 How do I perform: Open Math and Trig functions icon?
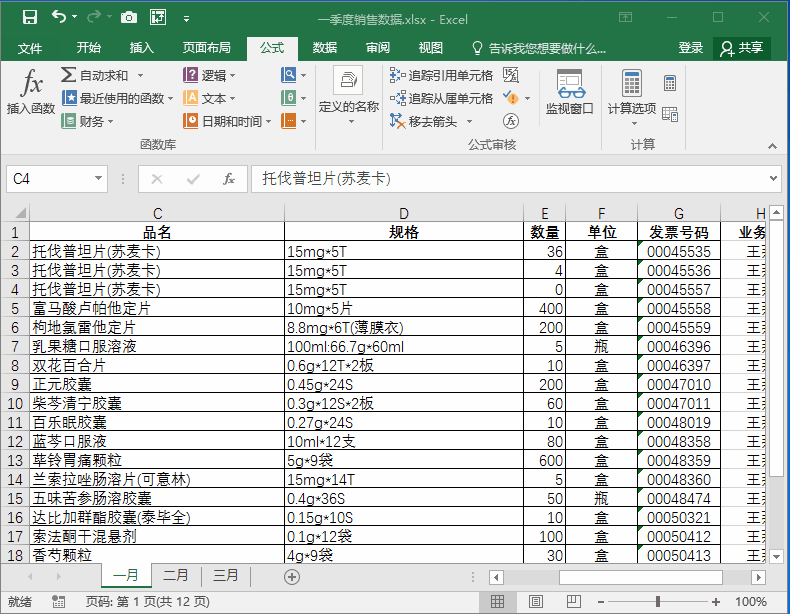pos(289,98)
